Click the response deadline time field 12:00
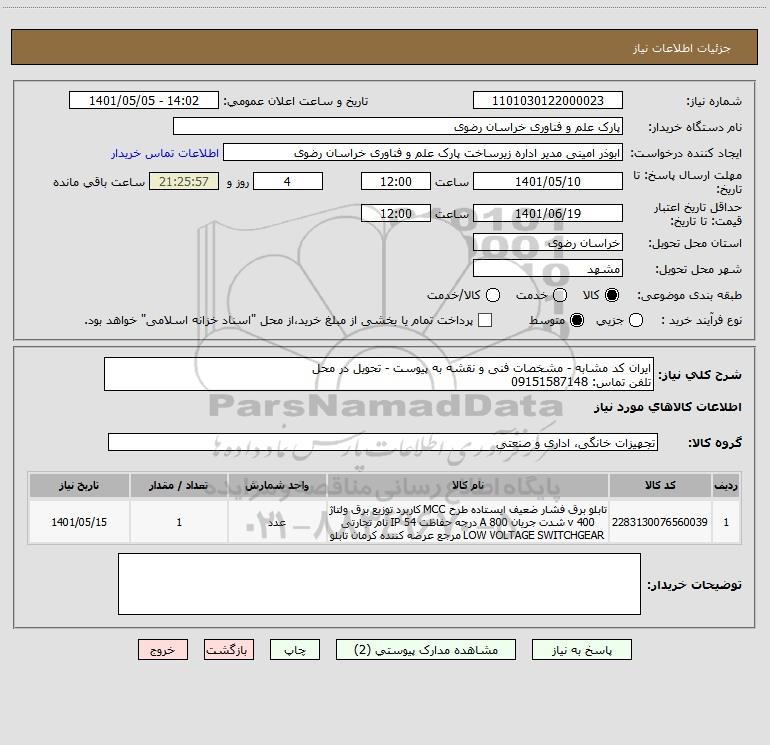The image size is (770, 745). pos(396,181)
